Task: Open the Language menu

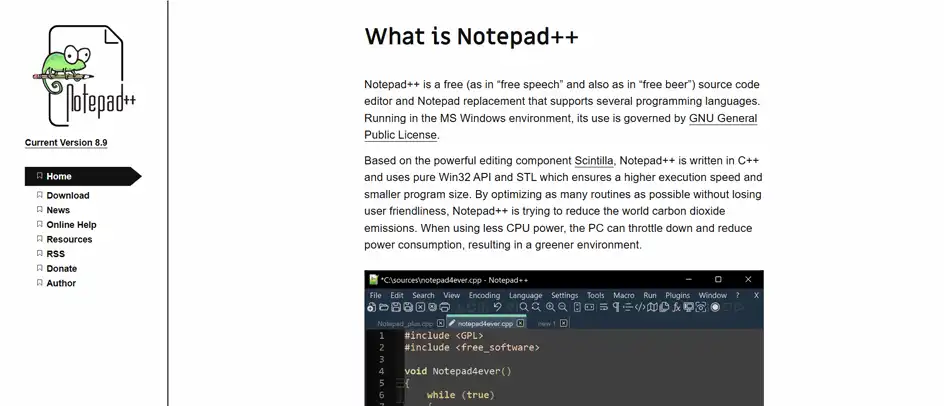Action: pos(526,295)
